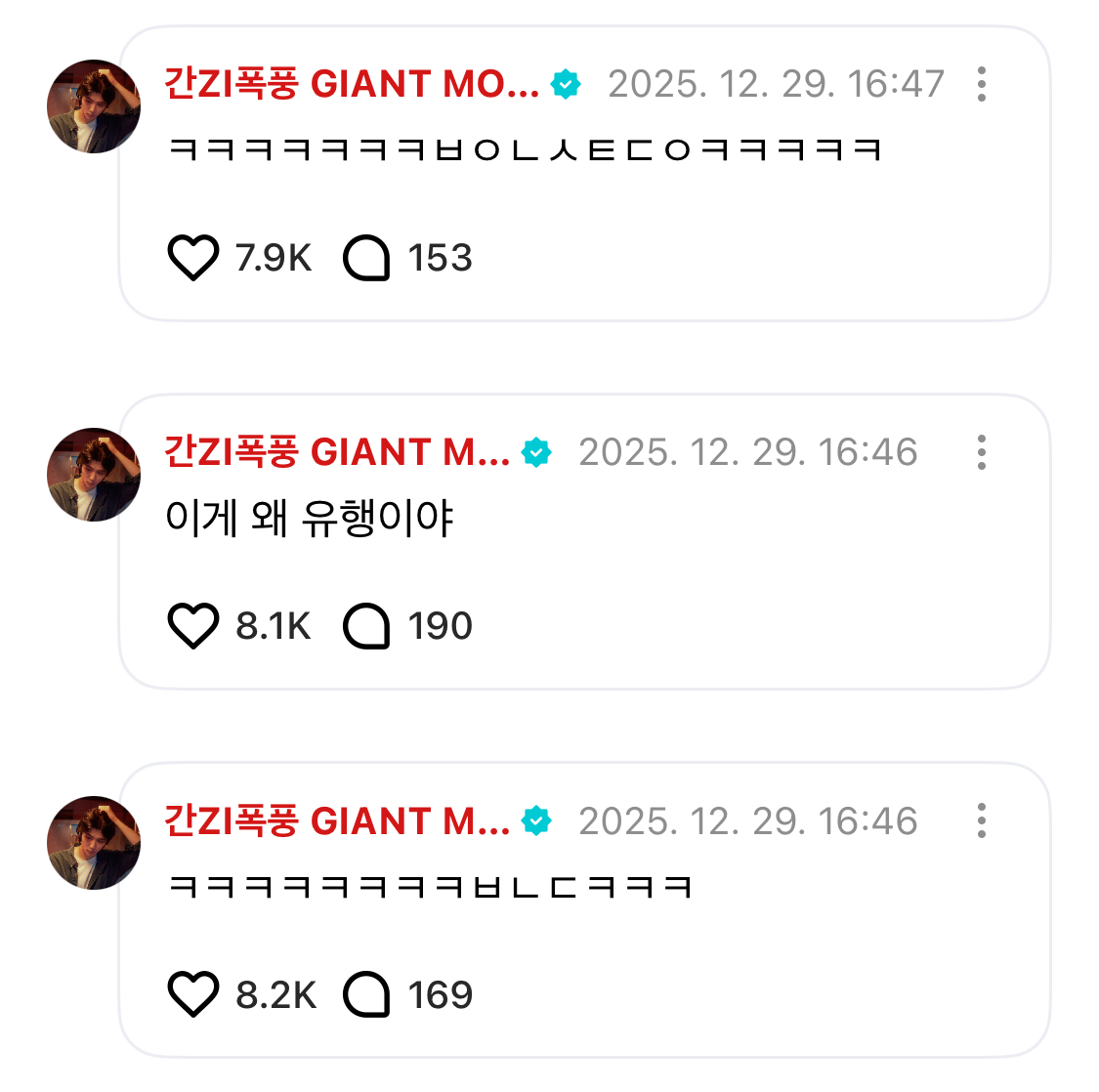Open comments on '이게 왜 유행이야' post
Viewport: 1099px width, 1092px height.
pyautogui.click(x=366, y=626)
